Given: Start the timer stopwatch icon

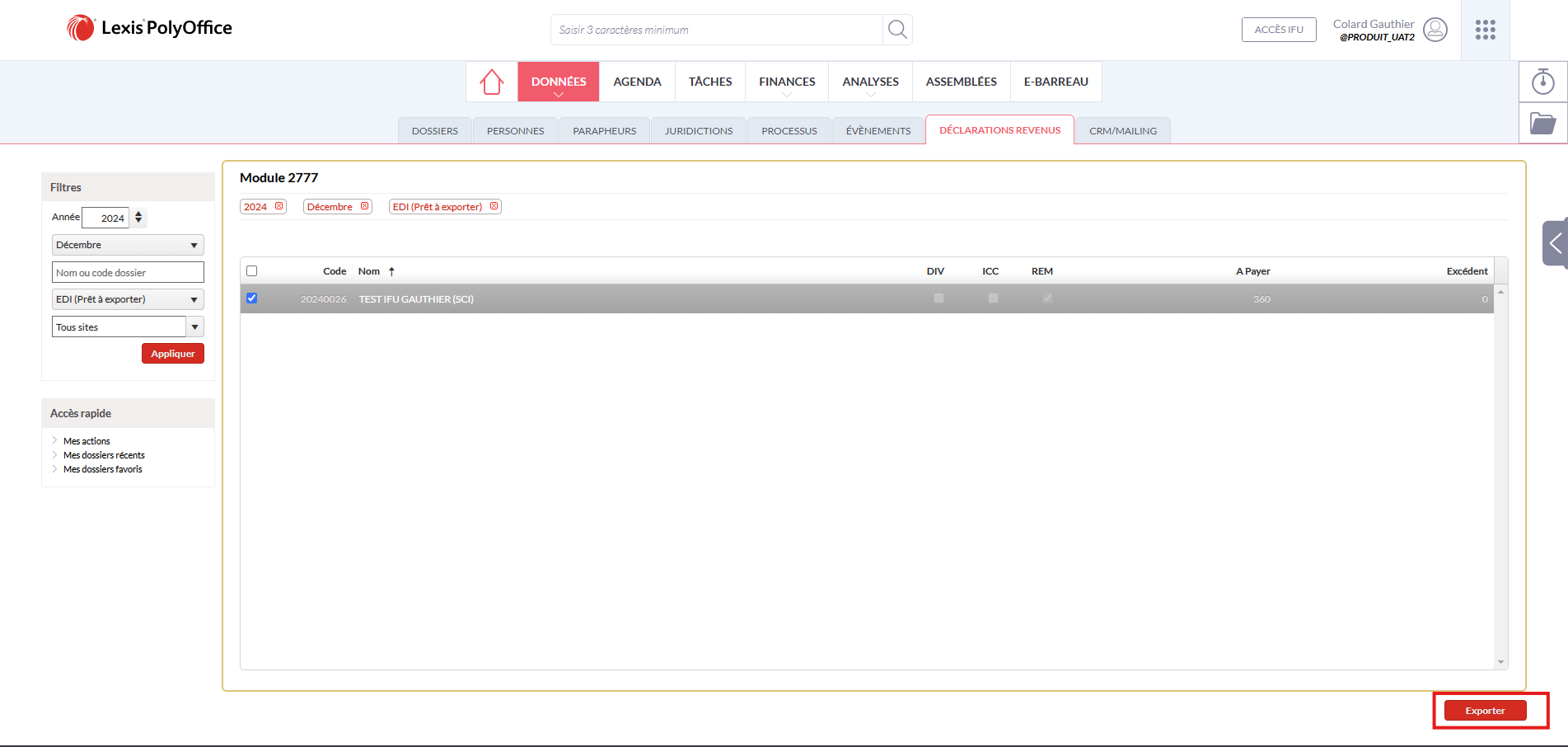Looking at the screenshot, I should 1542,82.
